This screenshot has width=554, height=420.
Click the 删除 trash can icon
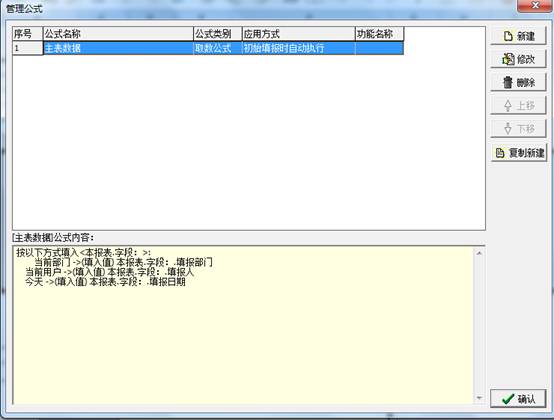(x=508, y=82)
